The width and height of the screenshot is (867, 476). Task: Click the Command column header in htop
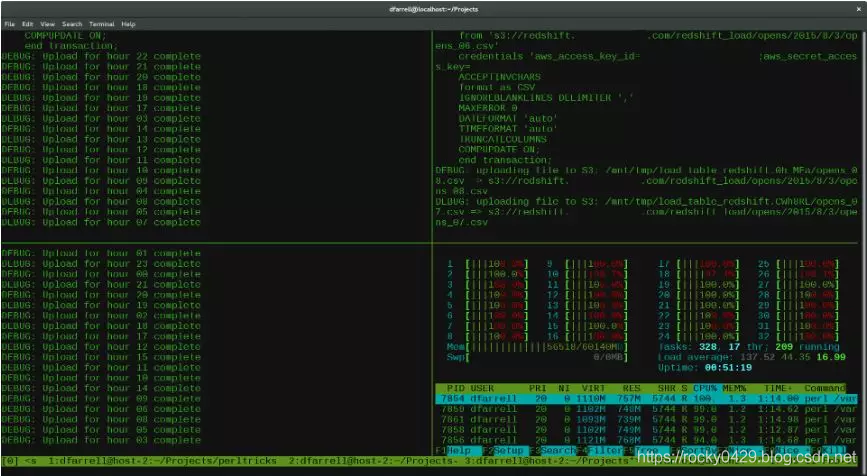click(x=825, y=388)
